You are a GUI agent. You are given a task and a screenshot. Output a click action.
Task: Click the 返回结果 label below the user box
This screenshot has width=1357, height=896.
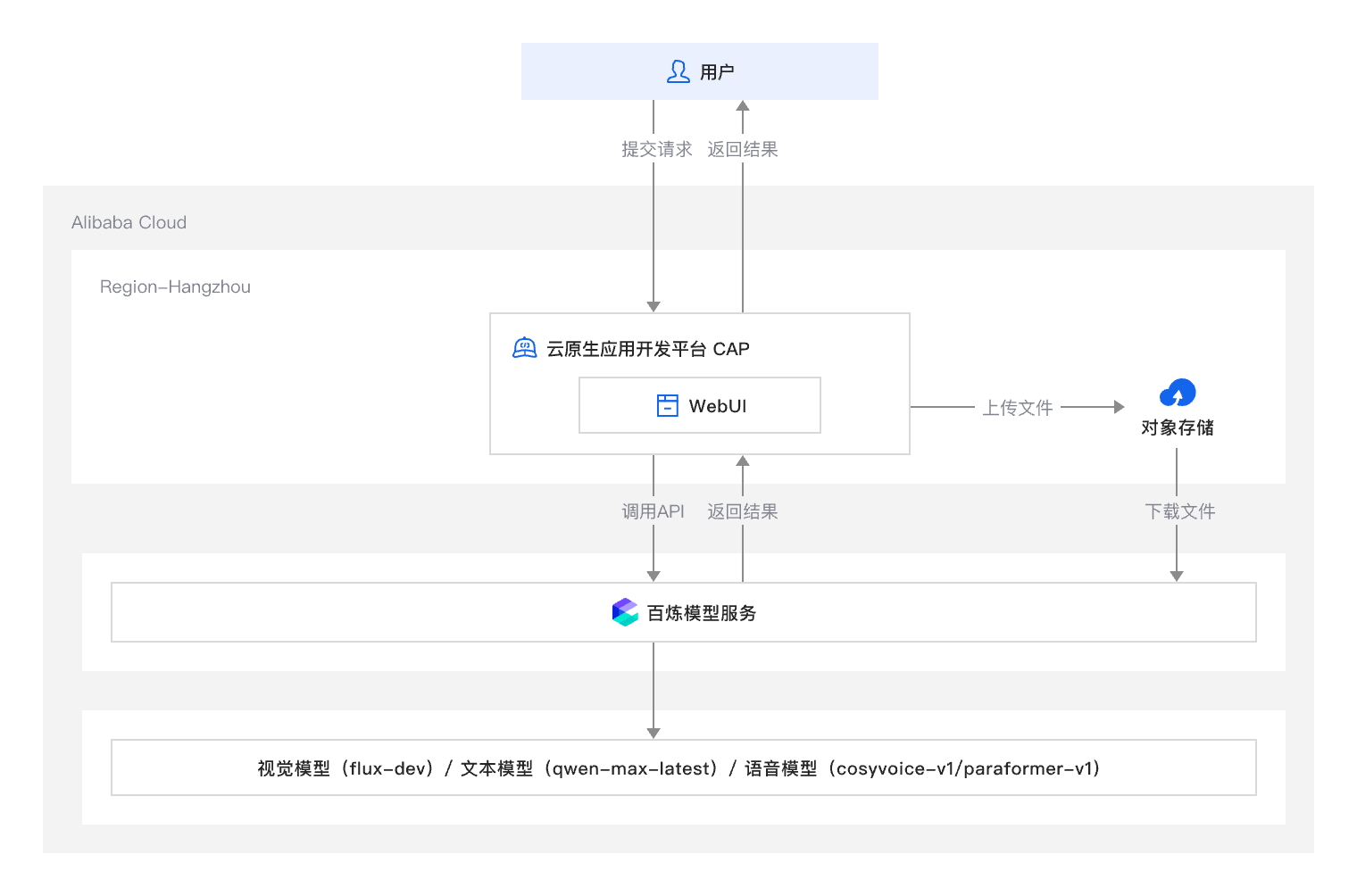pos(743,149)
